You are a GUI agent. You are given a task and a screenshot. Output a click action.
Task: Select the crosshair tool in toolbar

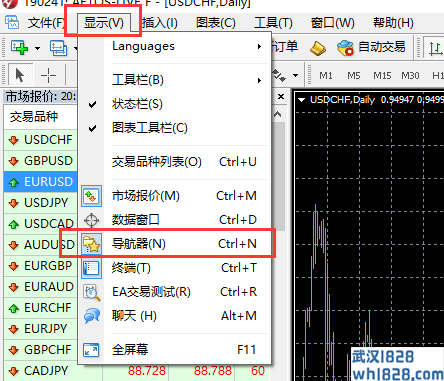[48, 75]
